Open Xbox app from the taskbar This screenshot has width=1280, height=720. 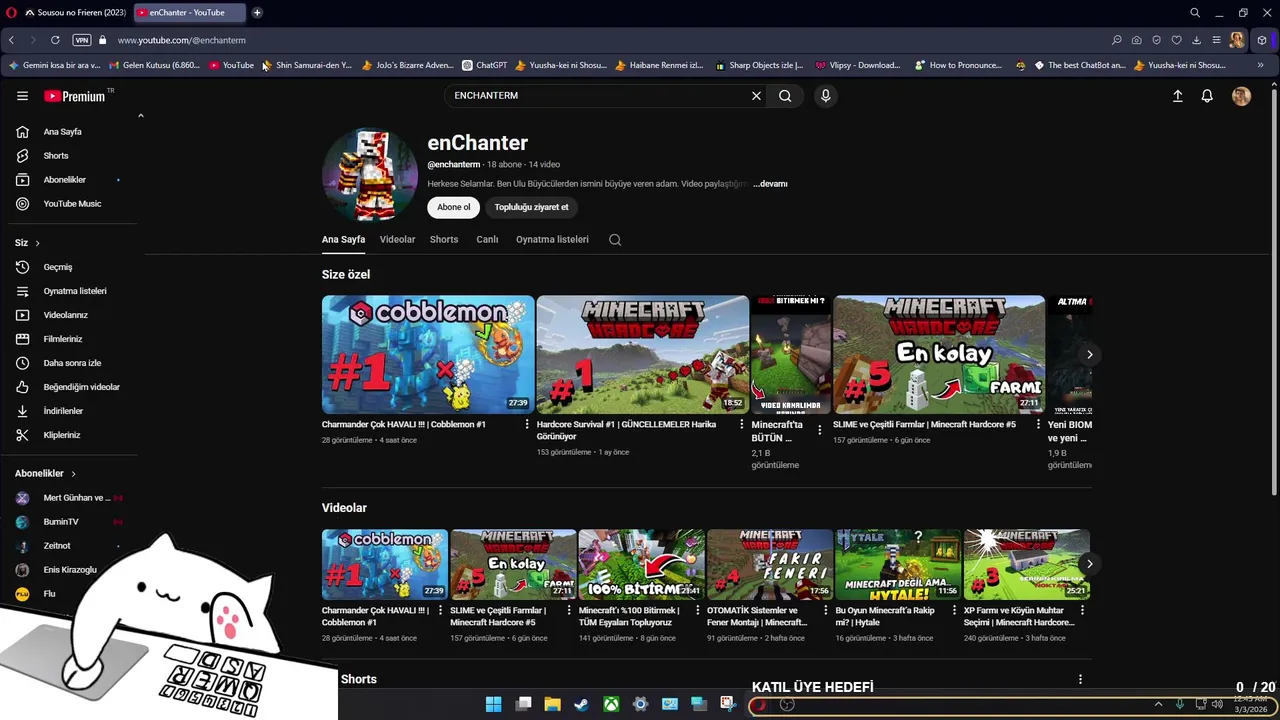[x=610, y=704]
